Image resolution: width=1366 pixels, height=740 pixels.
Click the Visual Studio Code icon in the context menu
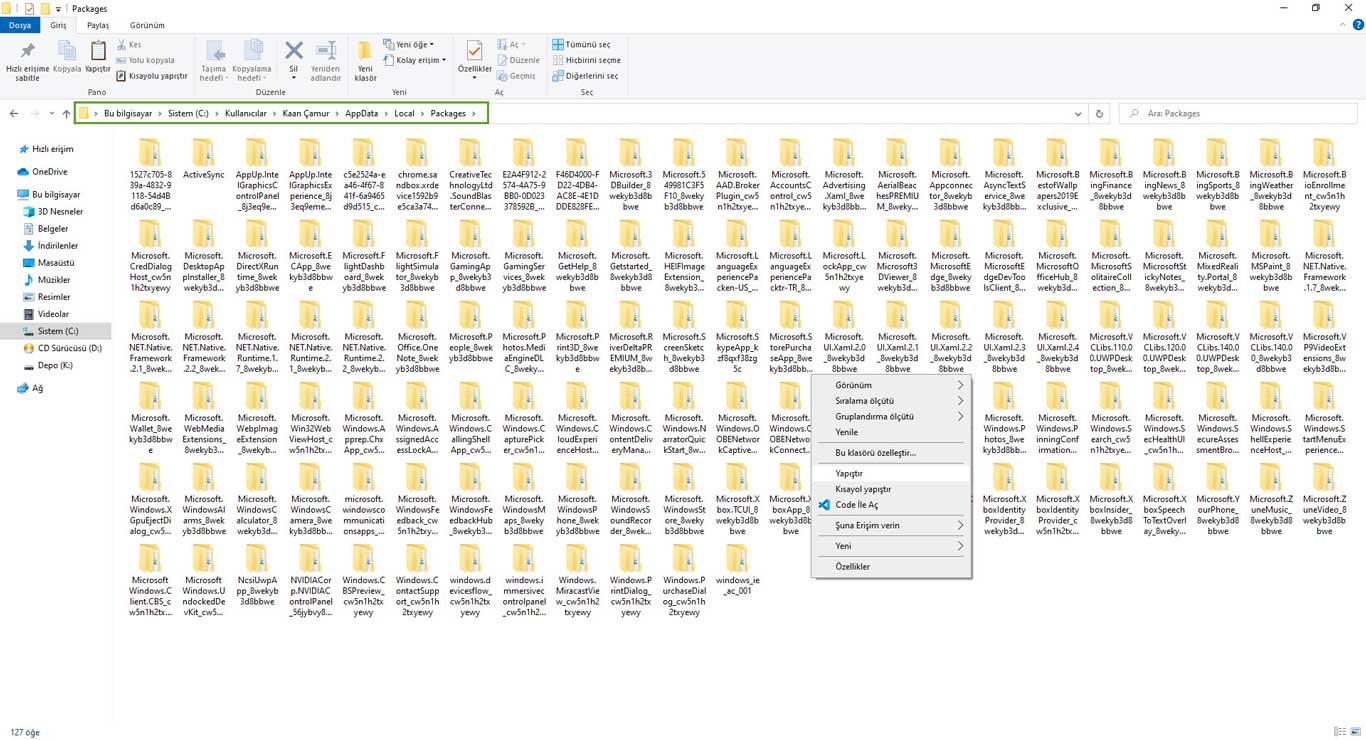coord(824,505)
